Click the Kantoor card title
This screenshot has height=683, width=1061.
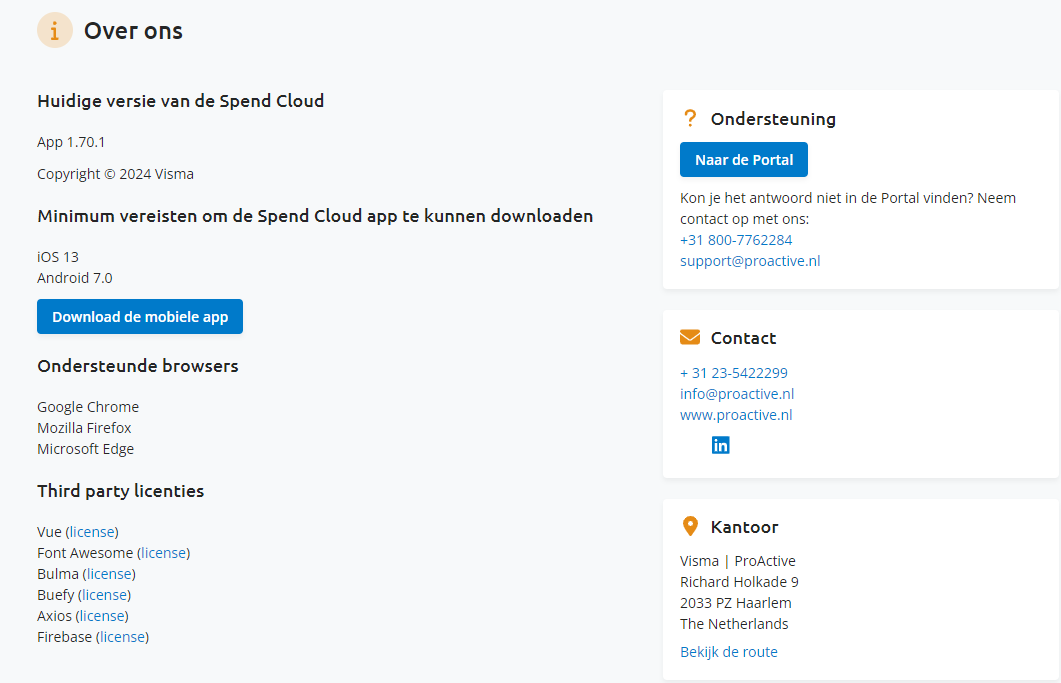(x=744, y=527)
